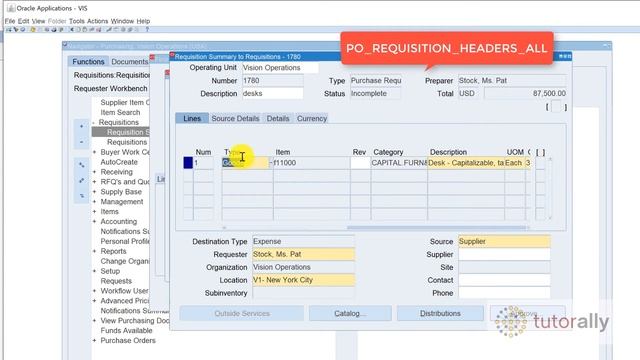Click the Find toolbar icon

(16, 29)
